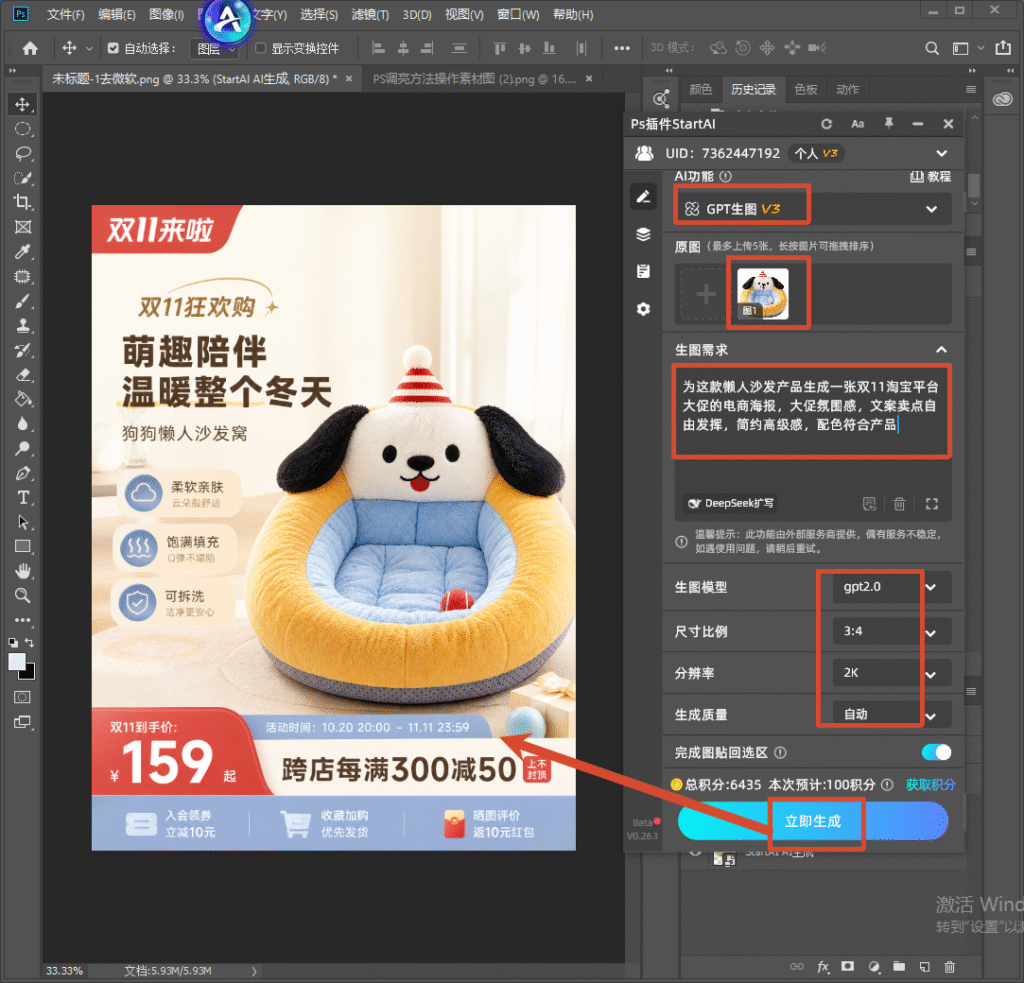Collapse the 生图需求 section
Screen dimensions: 1024x983
(x=941, y=350)
